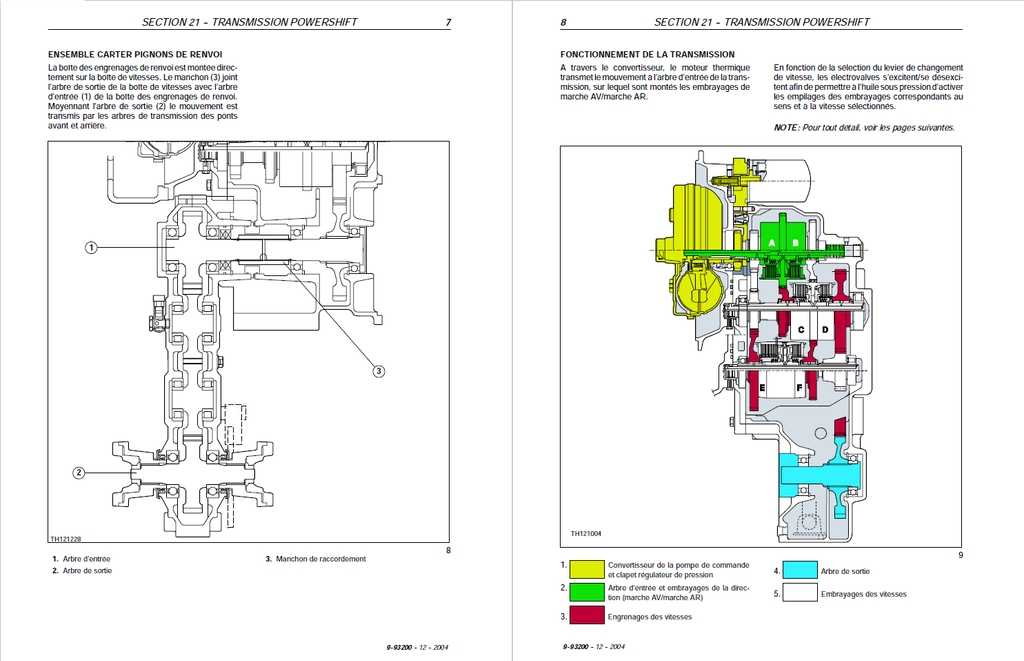Image resolution: width=1024 pixels, height=661 pixels.
Task: Click the heading 'FONCTIONNEMENT DE LA TRANSMISSION'
Action: tap(647, 55)
